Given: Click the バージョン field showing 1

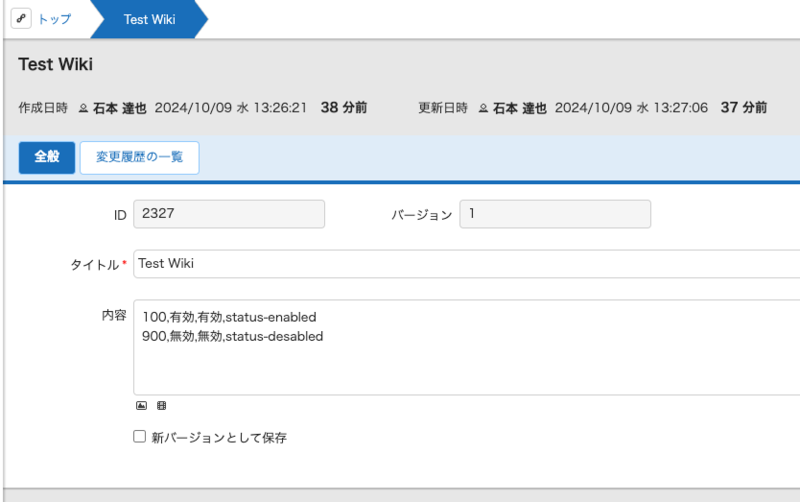Looking at the screenshot, I should 555,214.
